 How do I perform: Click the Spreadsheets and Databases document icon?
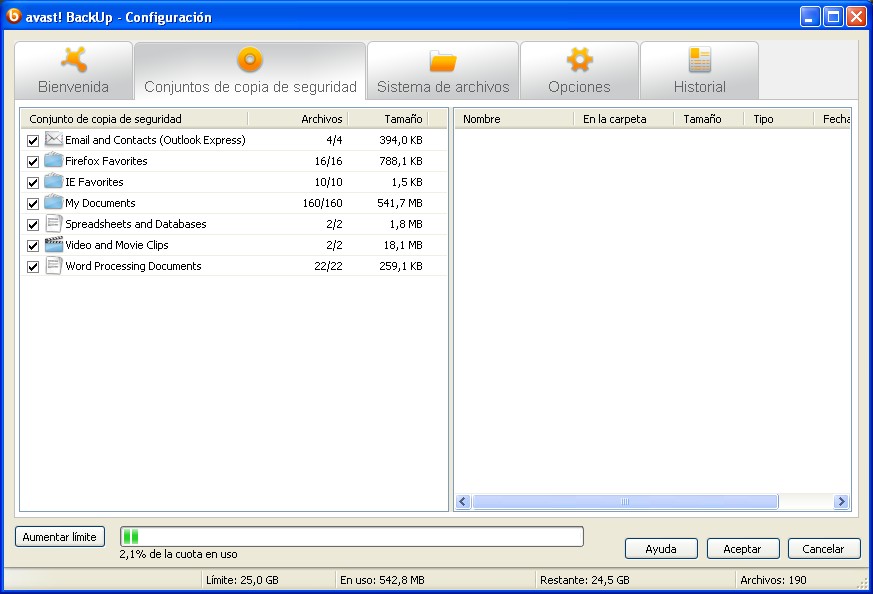(x=53, y=223)
